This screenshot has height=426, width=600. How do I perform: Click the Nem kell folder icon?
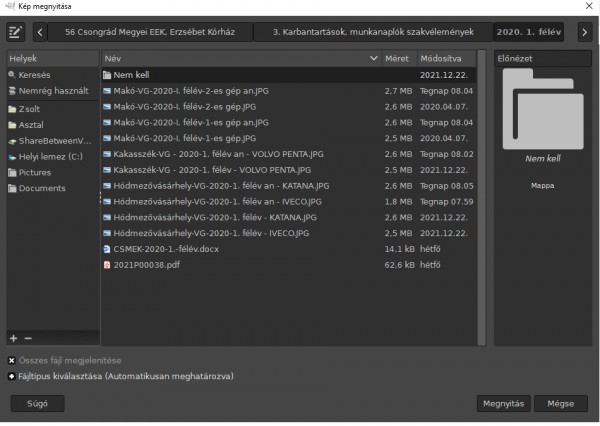coord(107,75)
